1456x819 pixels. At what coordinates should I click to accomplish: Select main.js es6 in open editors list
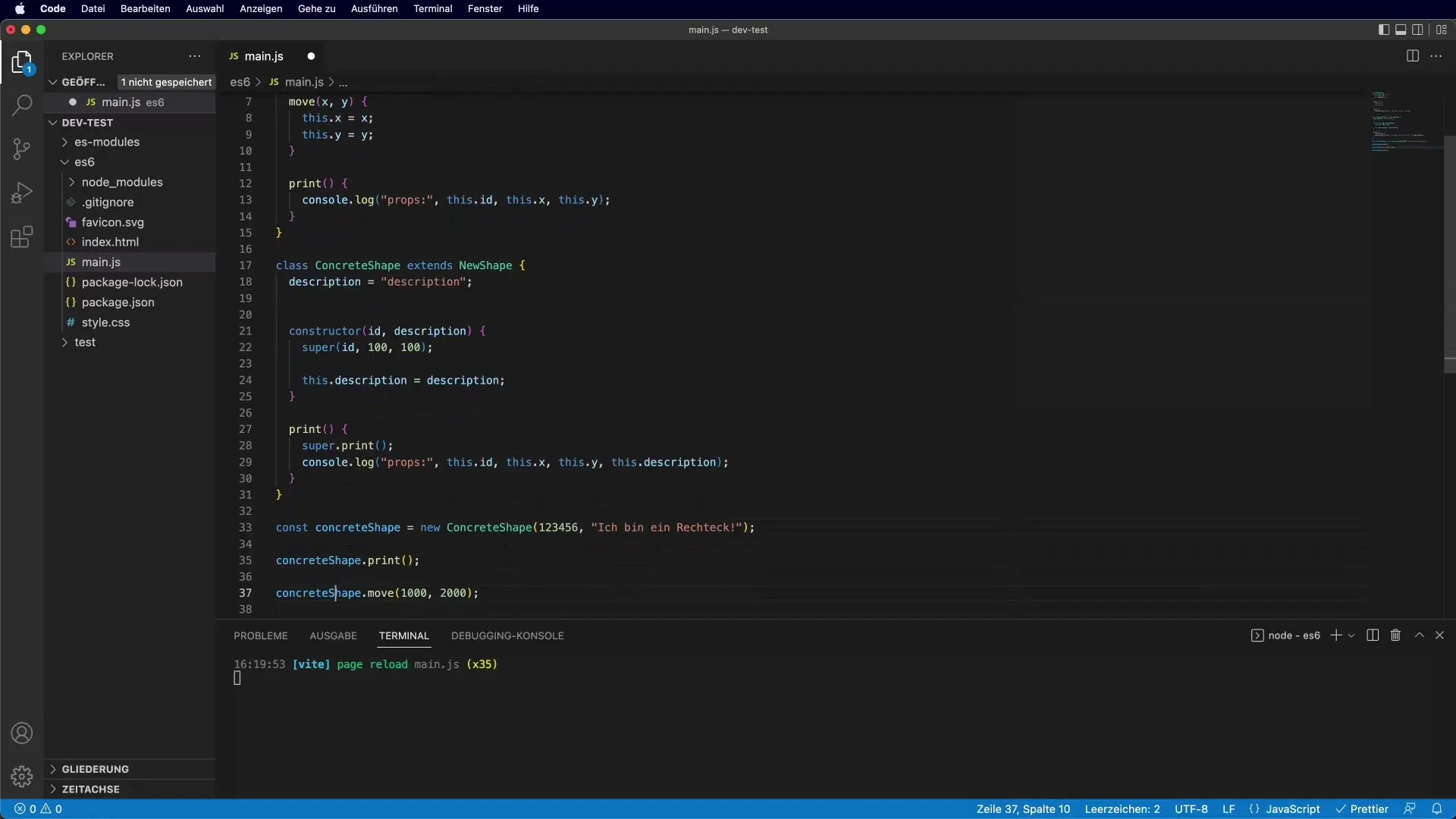point(130,102)
